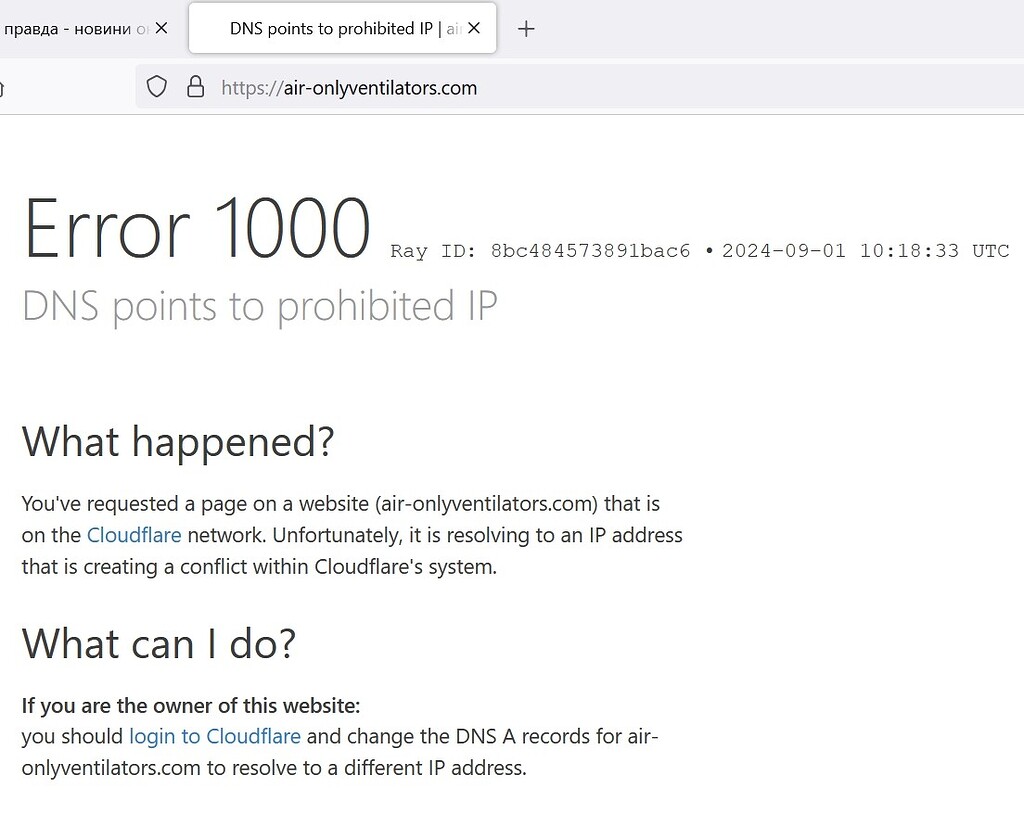Click 'that is creating a conflict' sentence

tap(259, 566)
